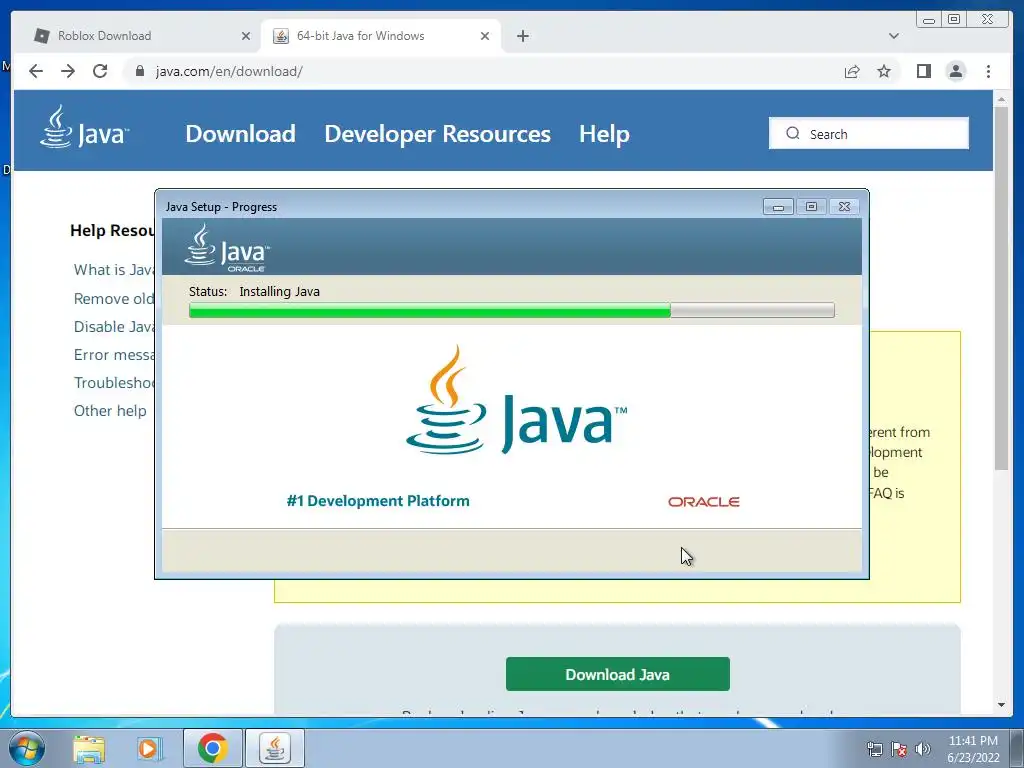Select the Java installer taskbar button
The image size is (1024, 768).
click(x=275, y=748)
